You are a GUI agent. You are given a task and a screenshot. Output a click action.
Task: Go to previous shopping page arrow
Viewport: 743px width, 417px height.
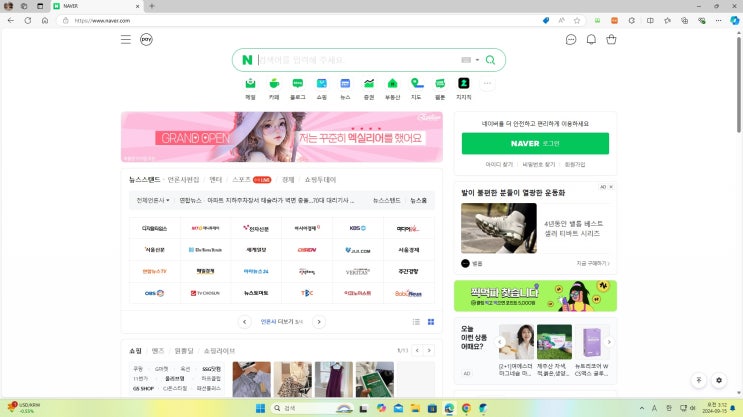(x=417, y=350)
